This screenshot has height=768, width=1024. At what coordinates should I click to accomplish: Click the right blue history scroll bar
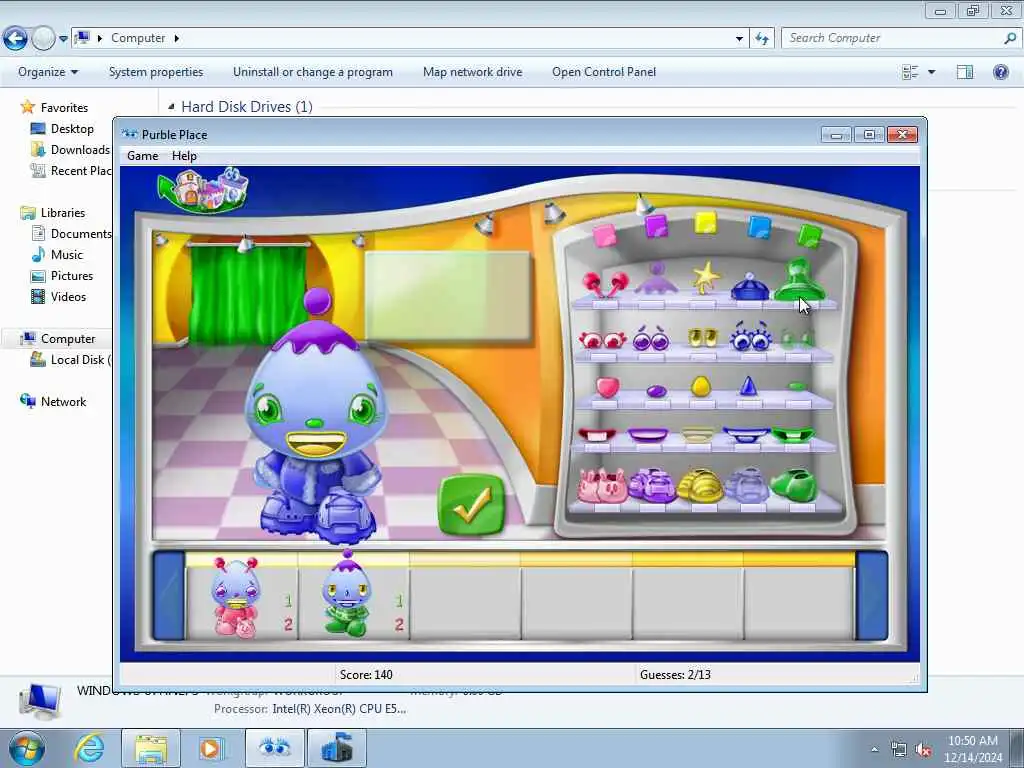tap(872, 596)
